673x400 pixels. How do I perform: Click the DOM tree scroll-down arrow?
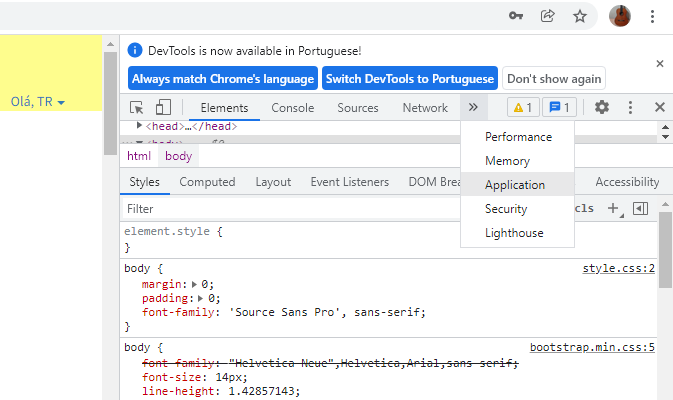(x=665, y=137)
